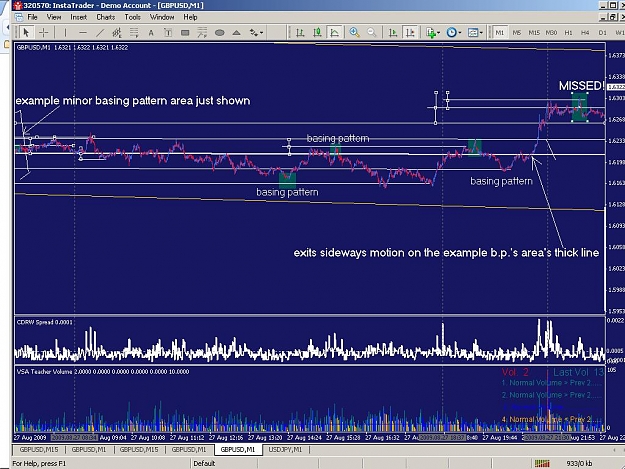Image resolution: width=625 pixels, height=469 pixels.
Task: Expand the indicators list dropdown arrow
Action: pos(438,33)
